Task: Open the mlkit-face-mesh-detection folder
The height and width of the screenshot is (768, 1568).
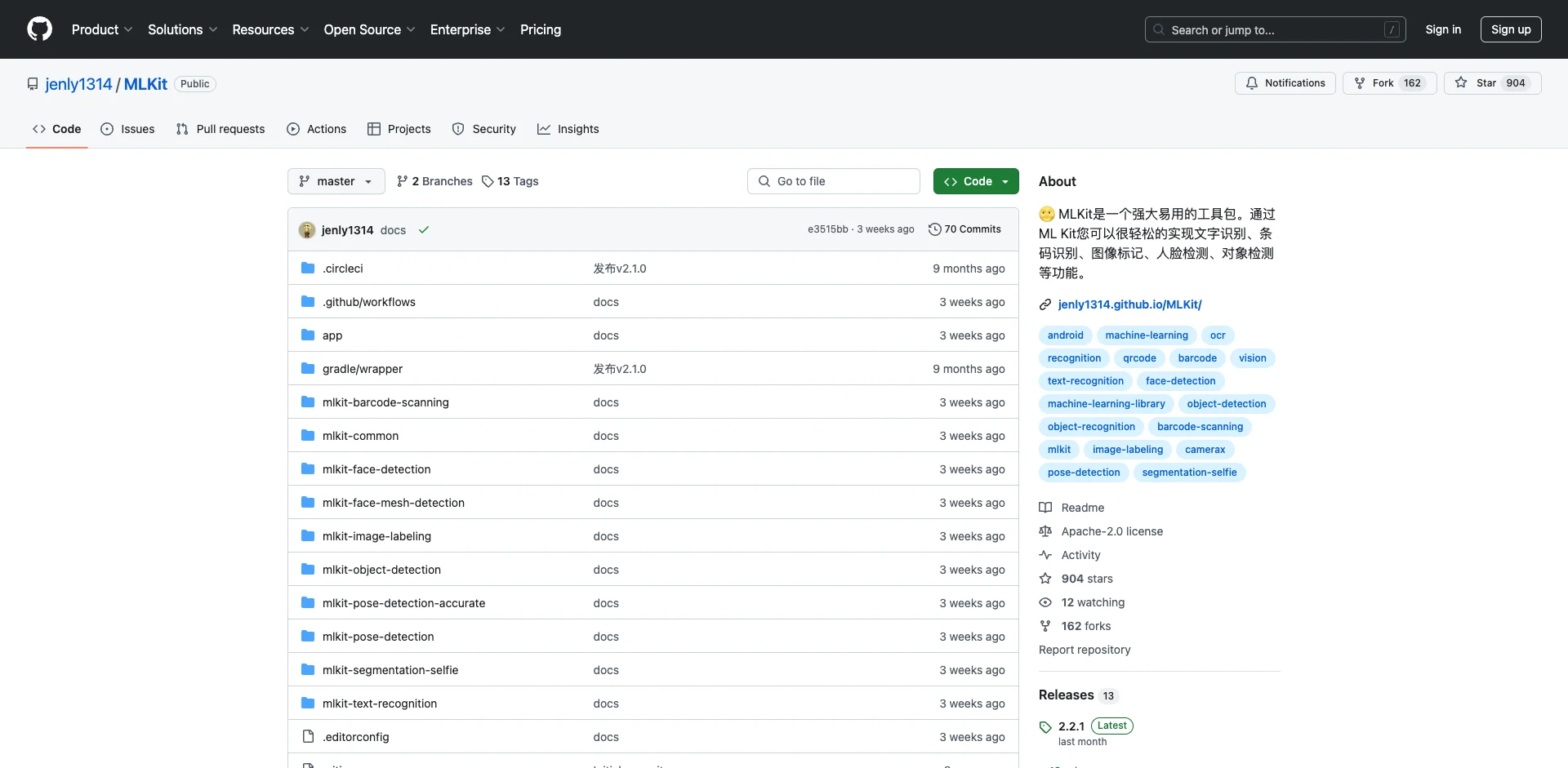Action: (394, 503)
